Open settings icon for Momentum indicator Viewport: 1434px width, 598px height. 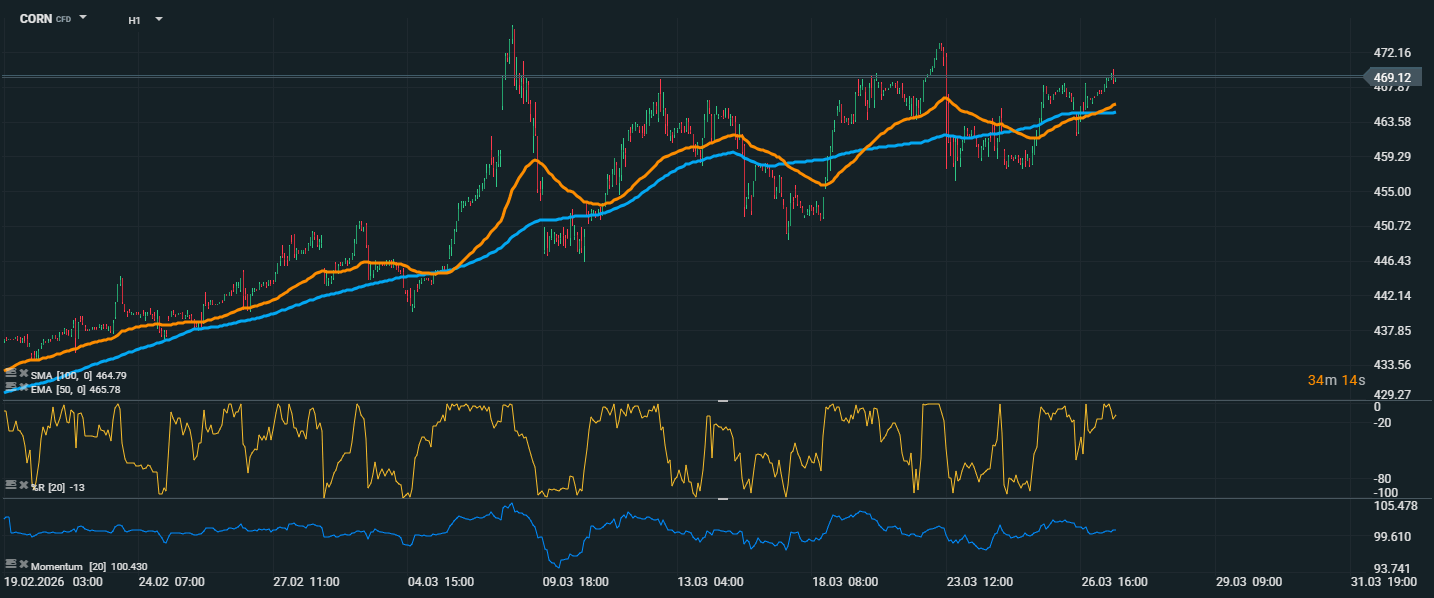10,565
